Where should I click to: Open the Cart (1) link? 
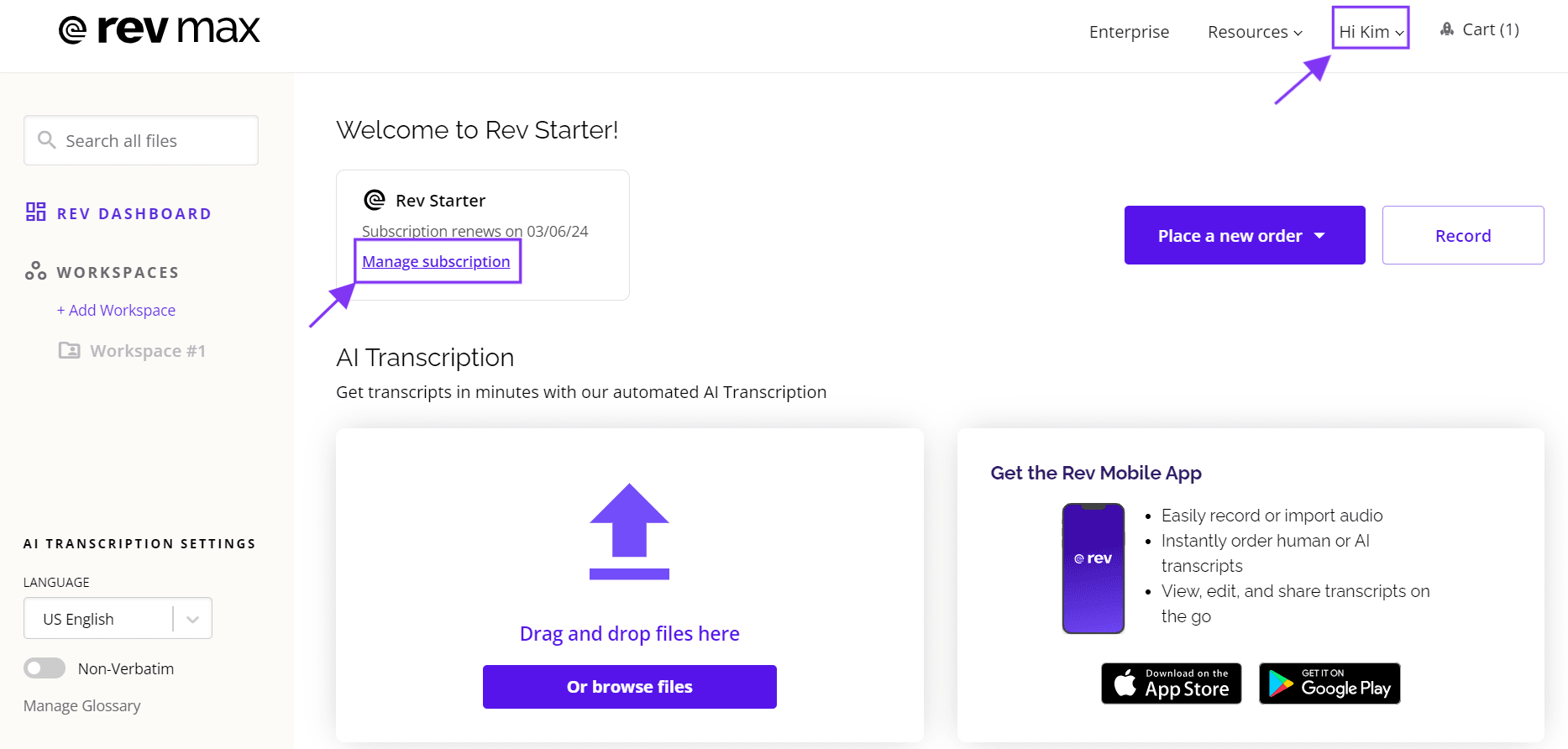(1480, 29)
